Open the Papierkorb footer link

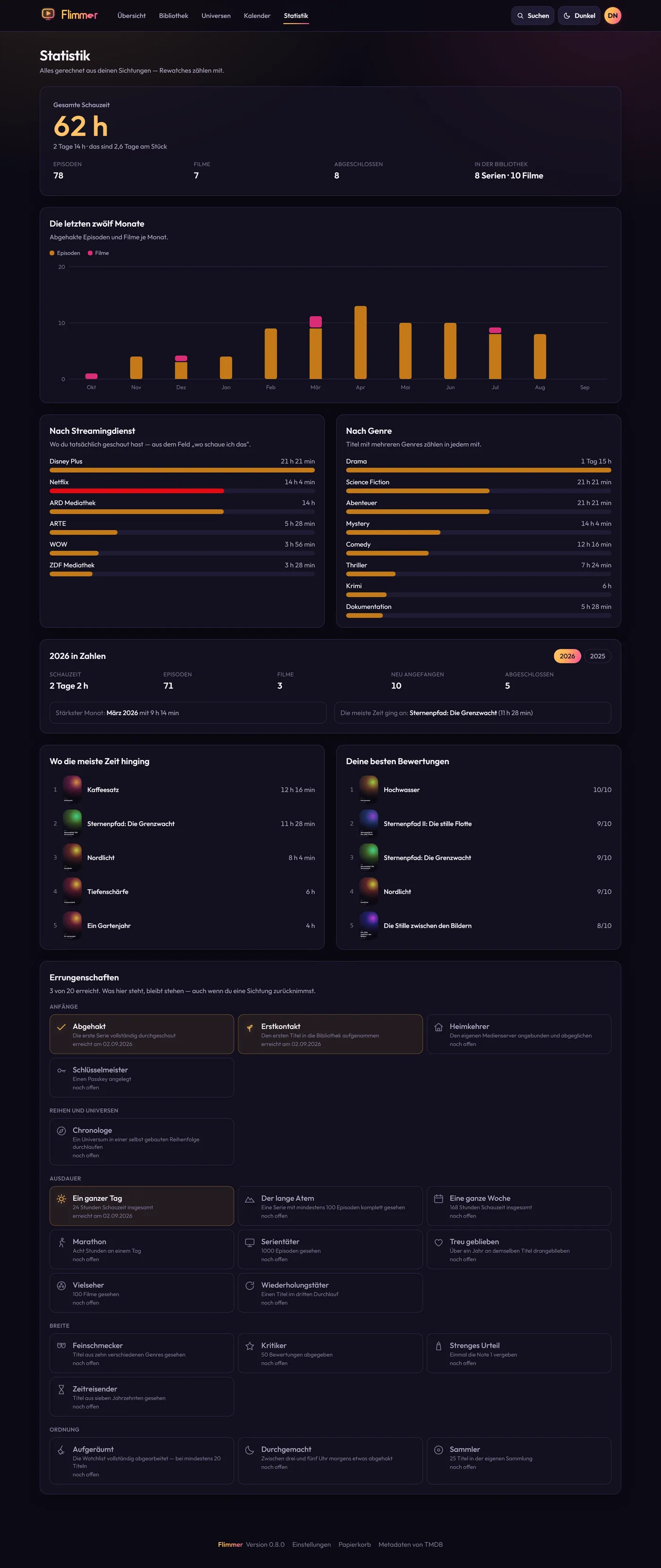[x=354, y=1544]
